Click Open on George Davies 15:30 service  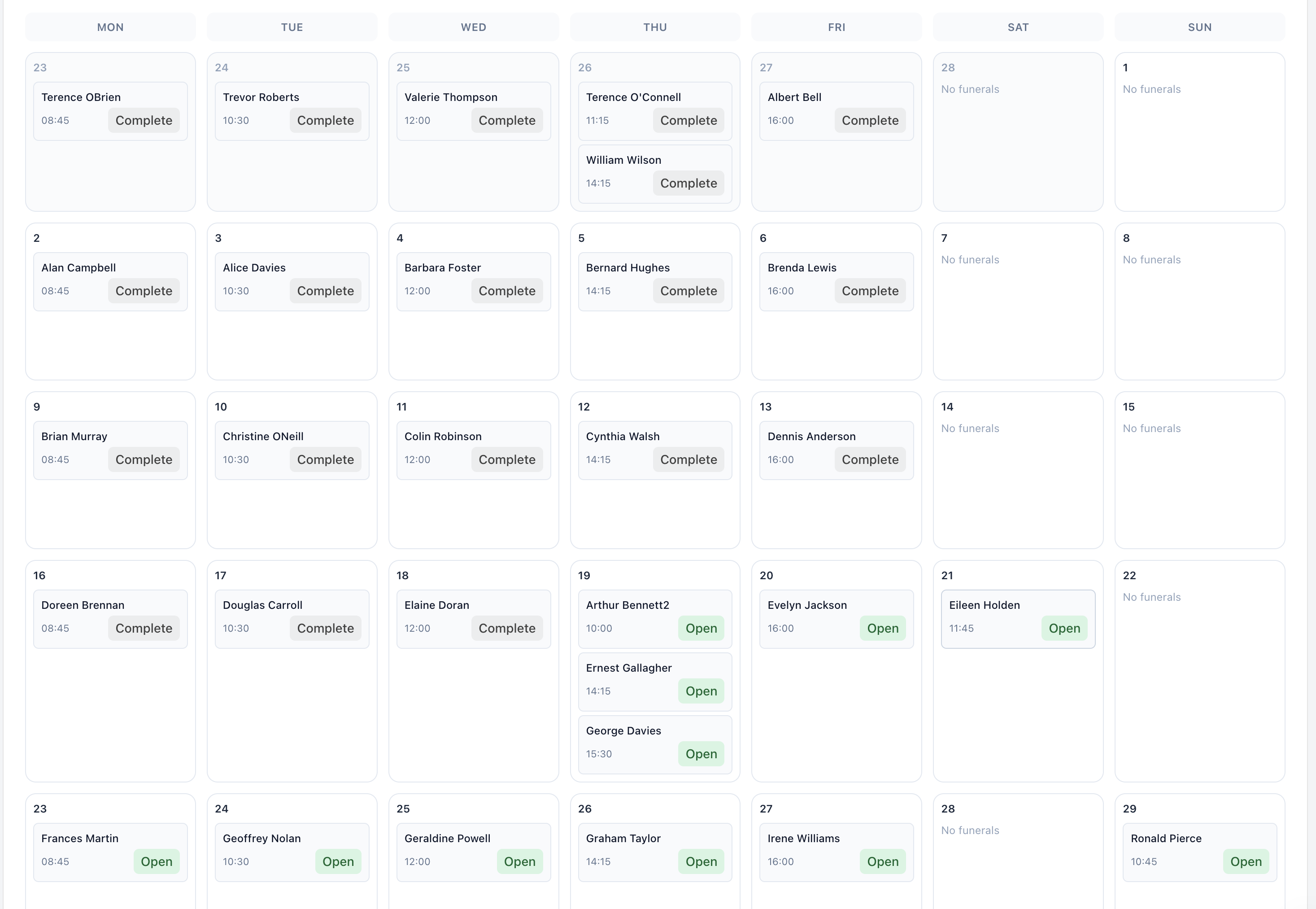[x=701, y=753]
